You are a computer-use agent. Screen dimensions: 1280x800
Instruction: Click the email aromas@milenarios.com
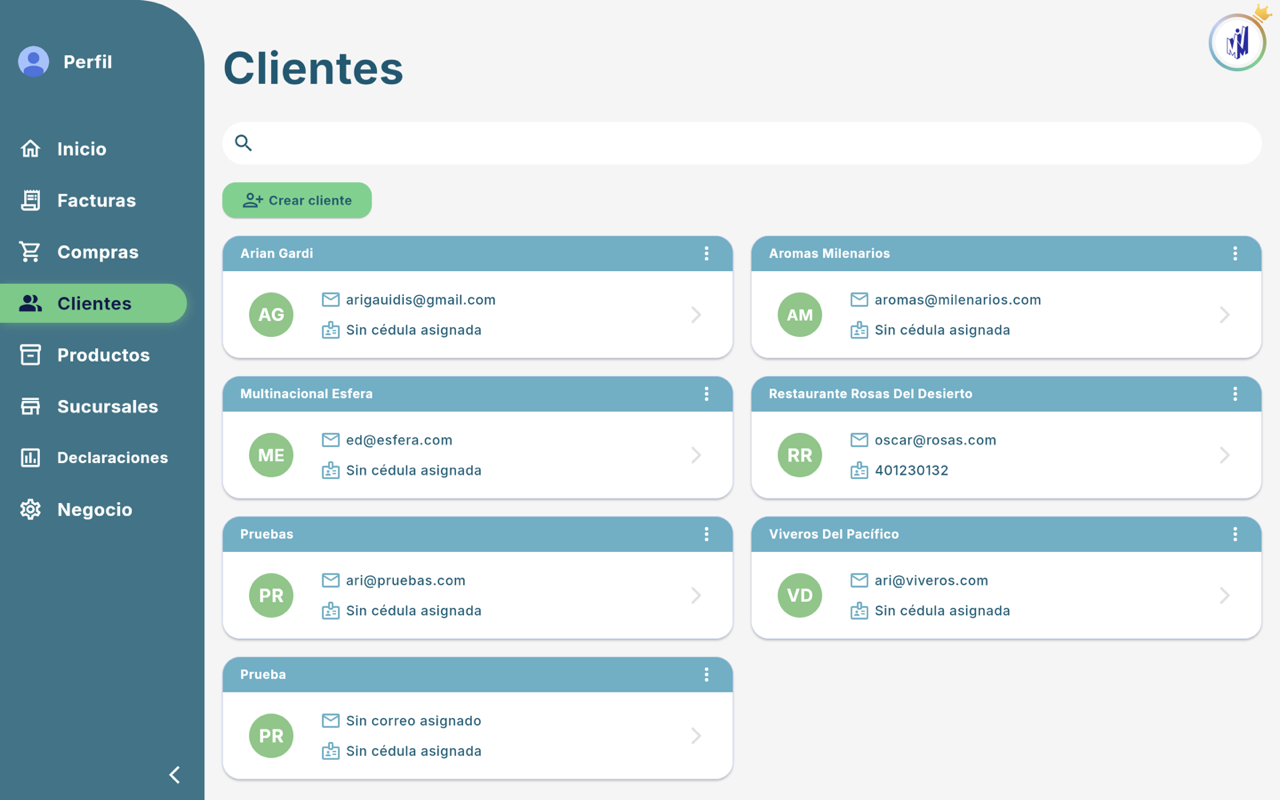tap(958, 300)
